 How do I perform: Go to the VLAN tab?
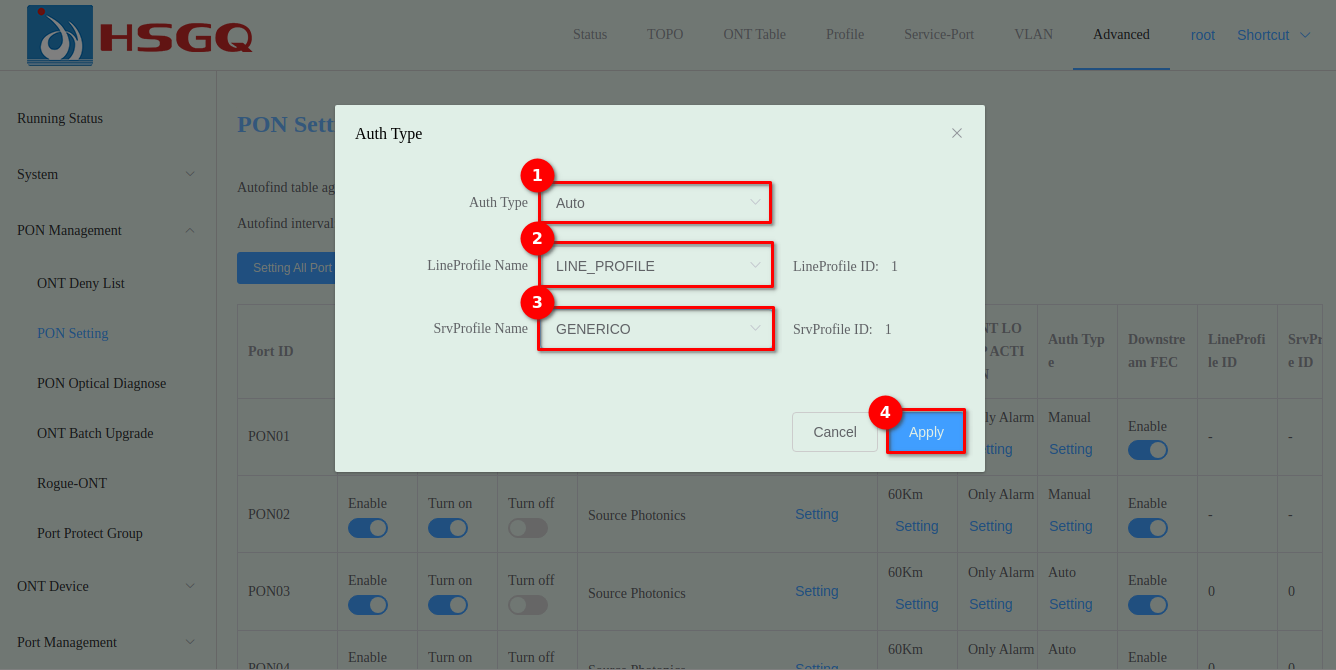1033,34
